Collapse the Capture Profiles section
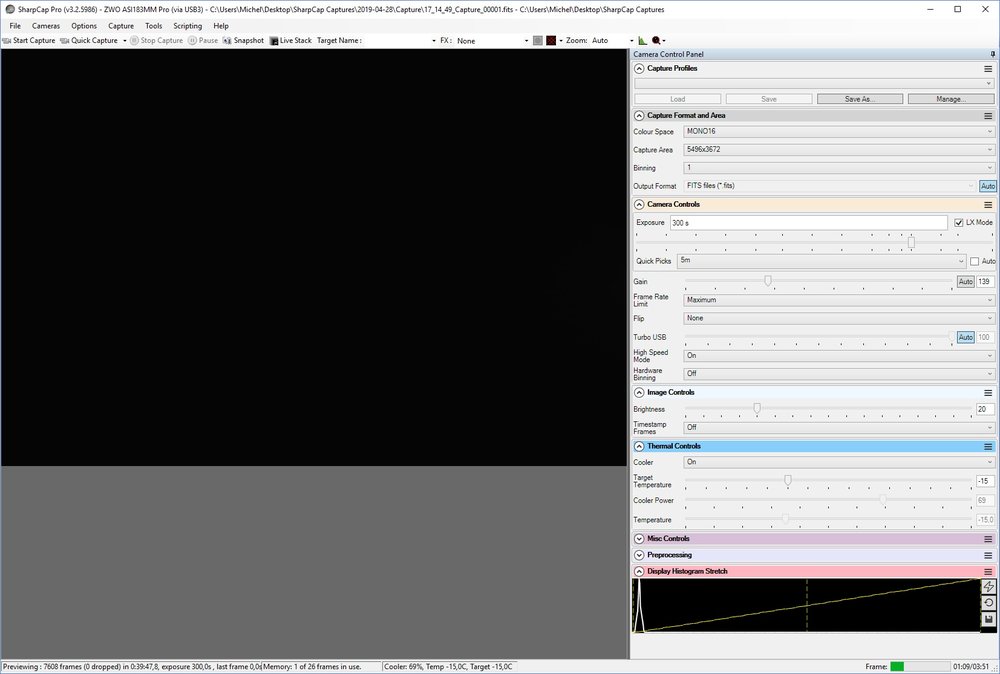Screen dimensions: 1000x674 click(639, 68)
